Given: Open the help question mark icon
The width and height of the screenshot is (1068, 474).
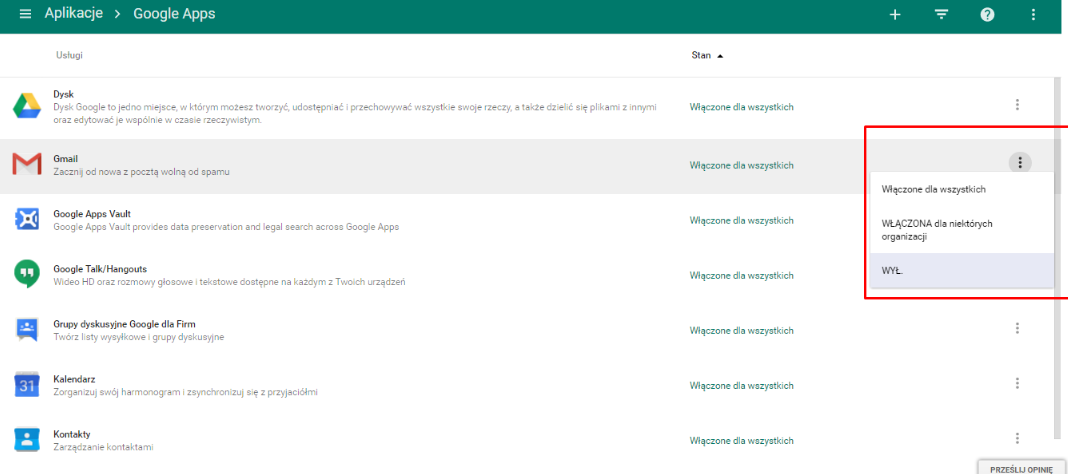Looking at the screenshot, I should [x=987, y=14].
